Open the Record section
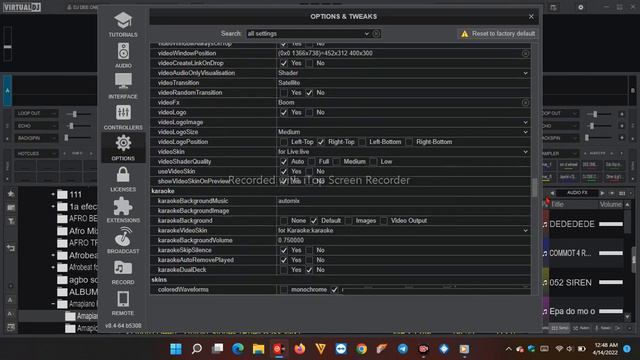Viewport: 640px width, 360px height. point(123,272)
